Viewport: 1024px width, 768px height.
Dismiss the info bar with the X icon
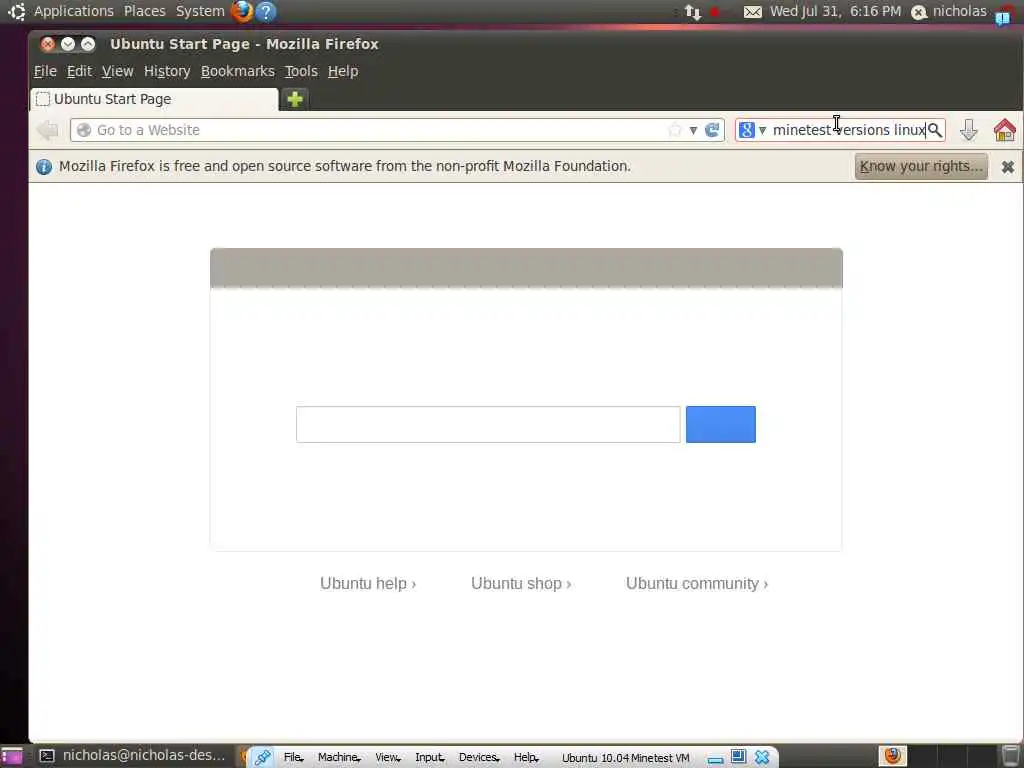1008,167
